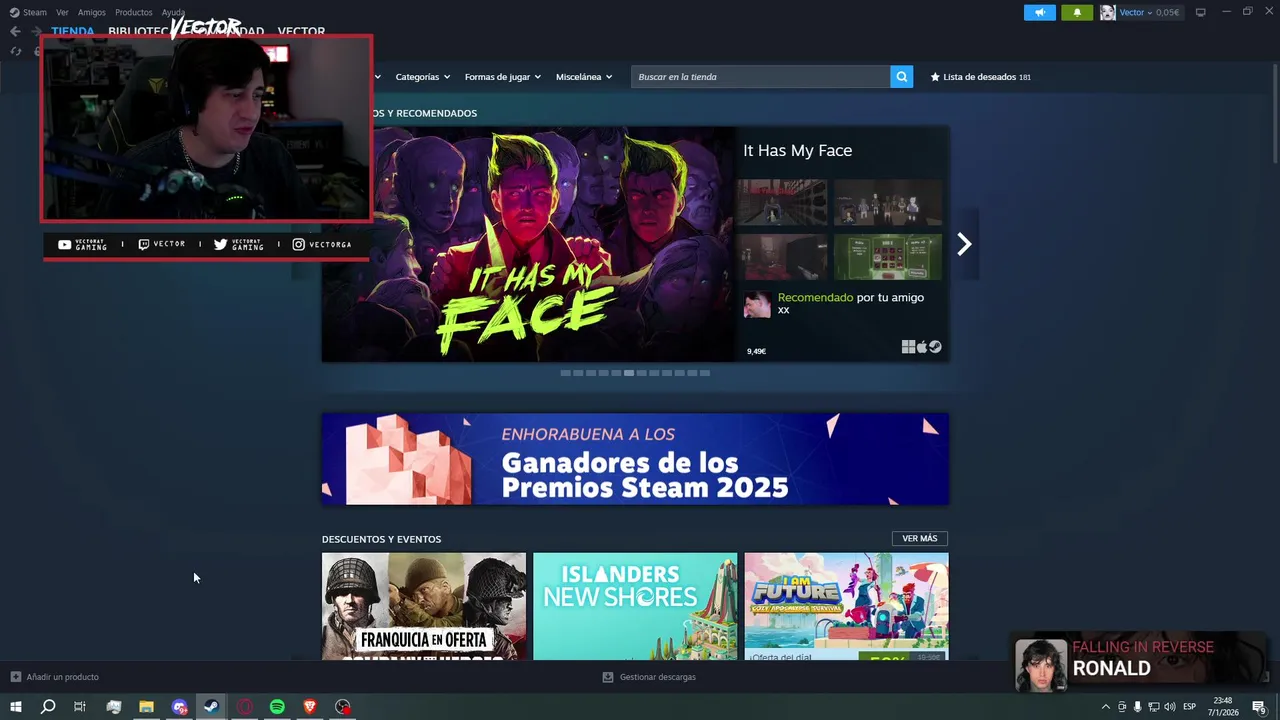The image size is (1280, 720).
Task: Click the system tray volume icon
Action: pyautogui.click(x=1170, y=707)
